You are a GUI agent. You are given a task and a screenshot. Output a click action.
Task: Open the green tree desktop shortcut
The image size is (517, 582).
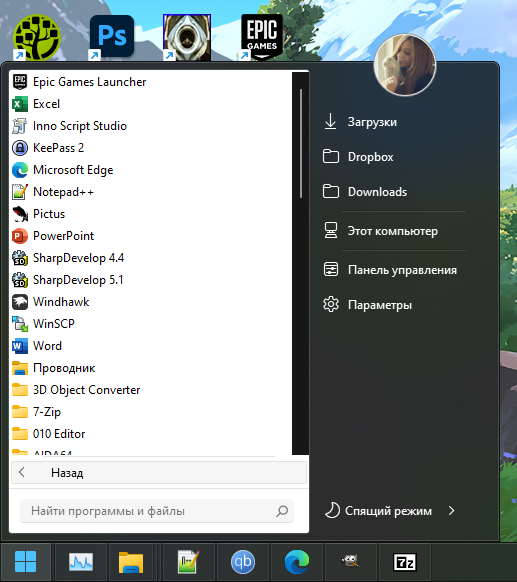[36, 37]
